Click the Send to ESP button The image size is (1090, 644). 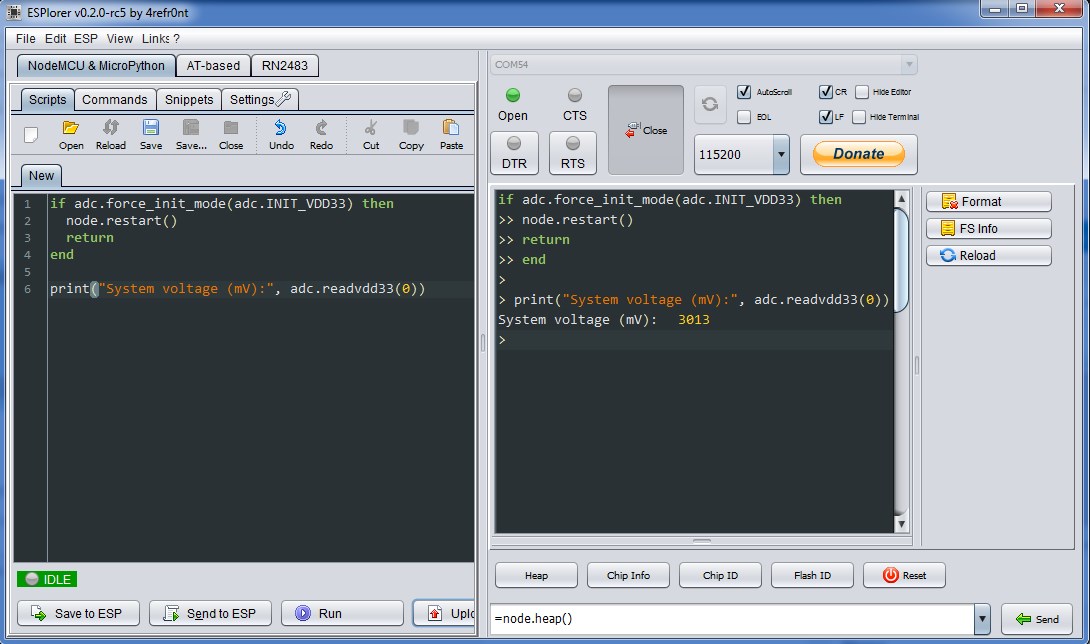(209, 613)
